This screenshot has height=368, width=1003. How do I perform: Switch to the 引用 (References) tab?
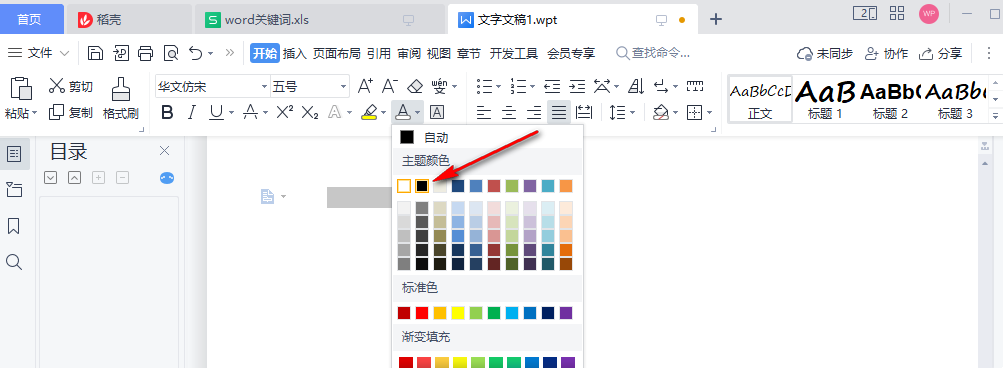pos(379,53)
